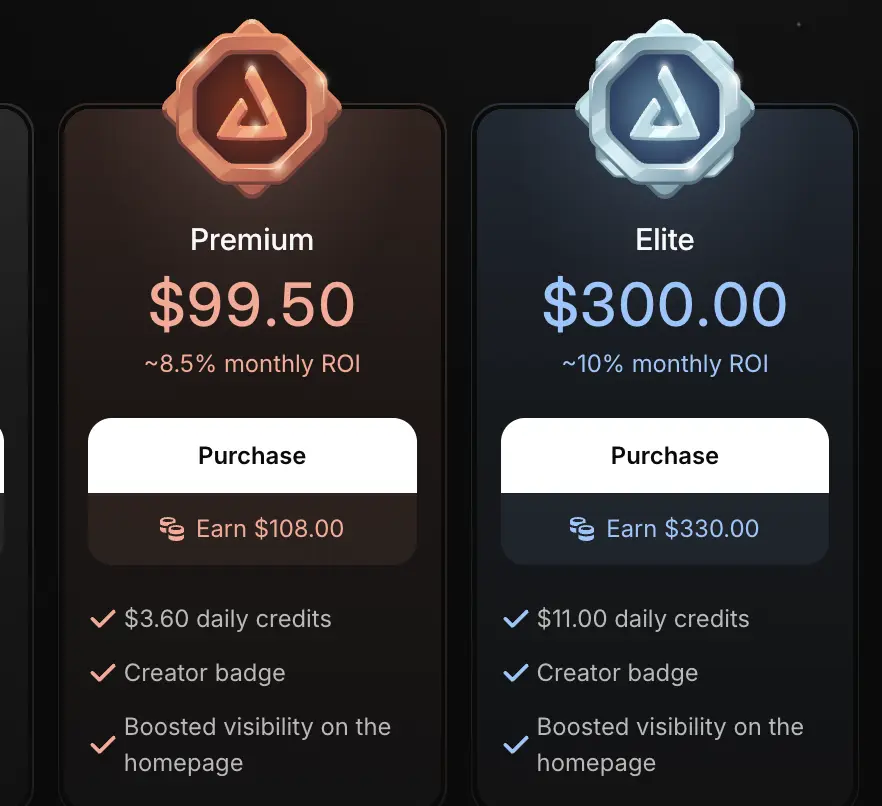Select the $99.50 Premium price
This screenshot has height=806, width=882.
(x=252, y=305)
